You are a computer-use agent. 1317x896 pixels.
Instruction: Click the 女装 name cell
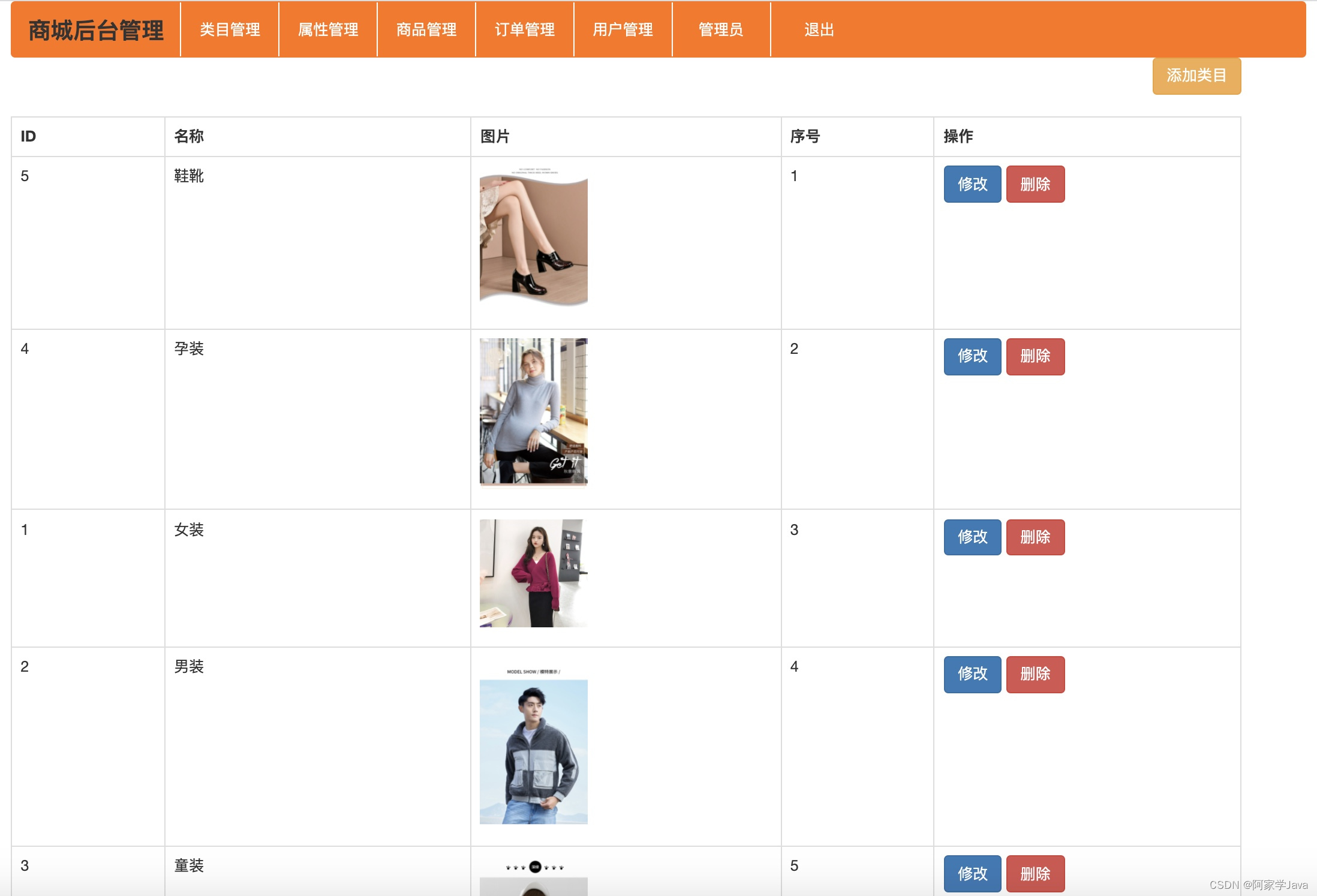(x=318, y=578)
